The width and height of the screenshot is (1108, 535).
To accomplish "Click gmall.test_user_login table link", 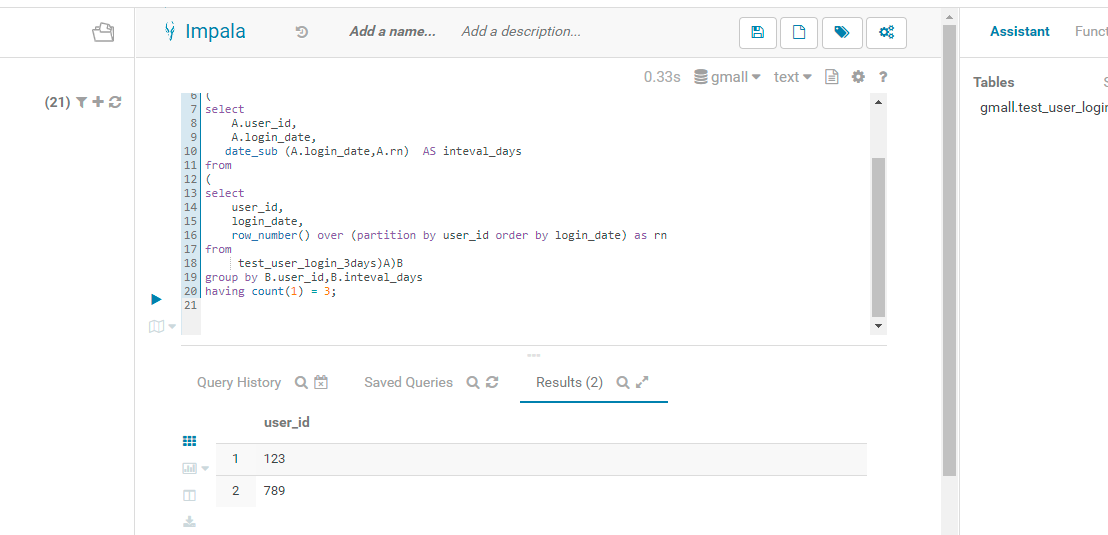I will click(x=1043, y=107).
